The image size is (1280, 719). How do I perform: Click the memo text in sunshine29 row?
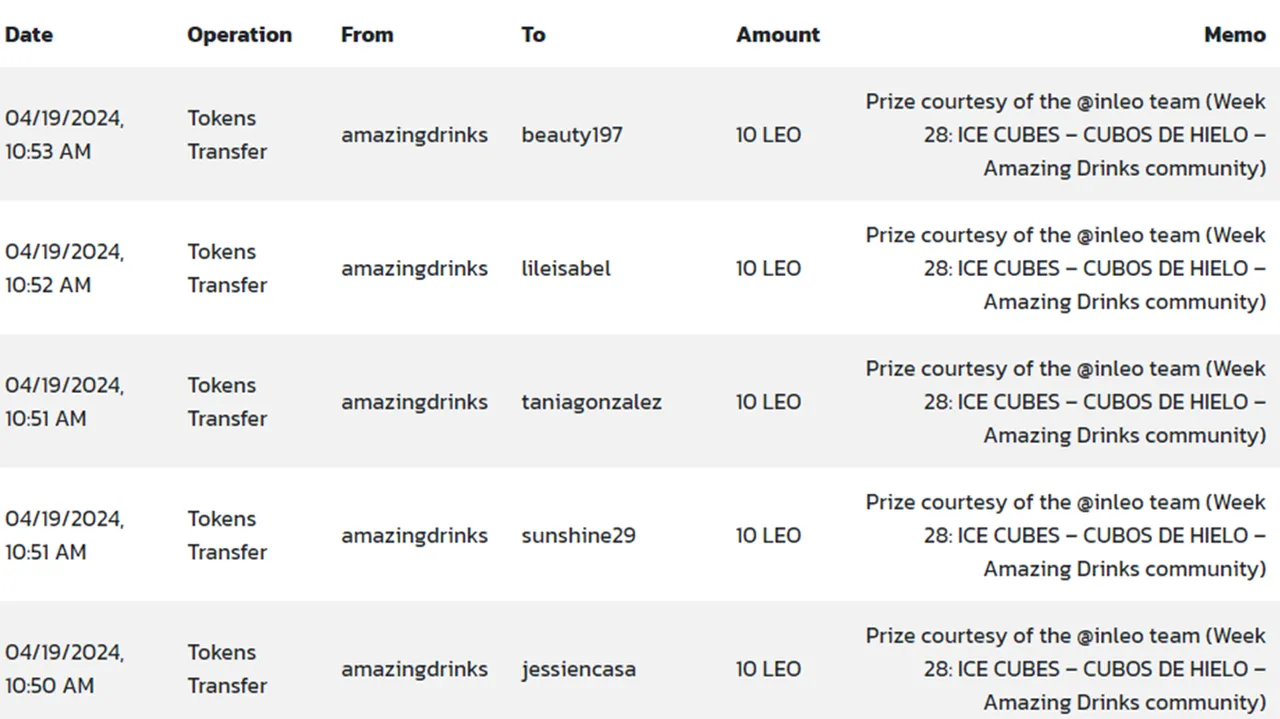1066,535
